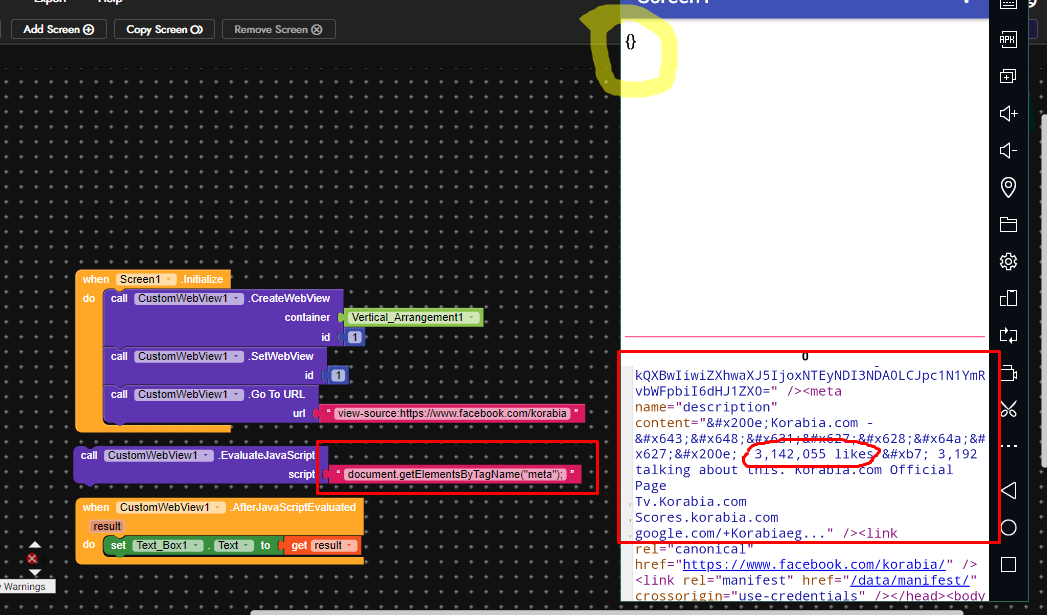Click the install APK icon

click(x=1008, y=40)
